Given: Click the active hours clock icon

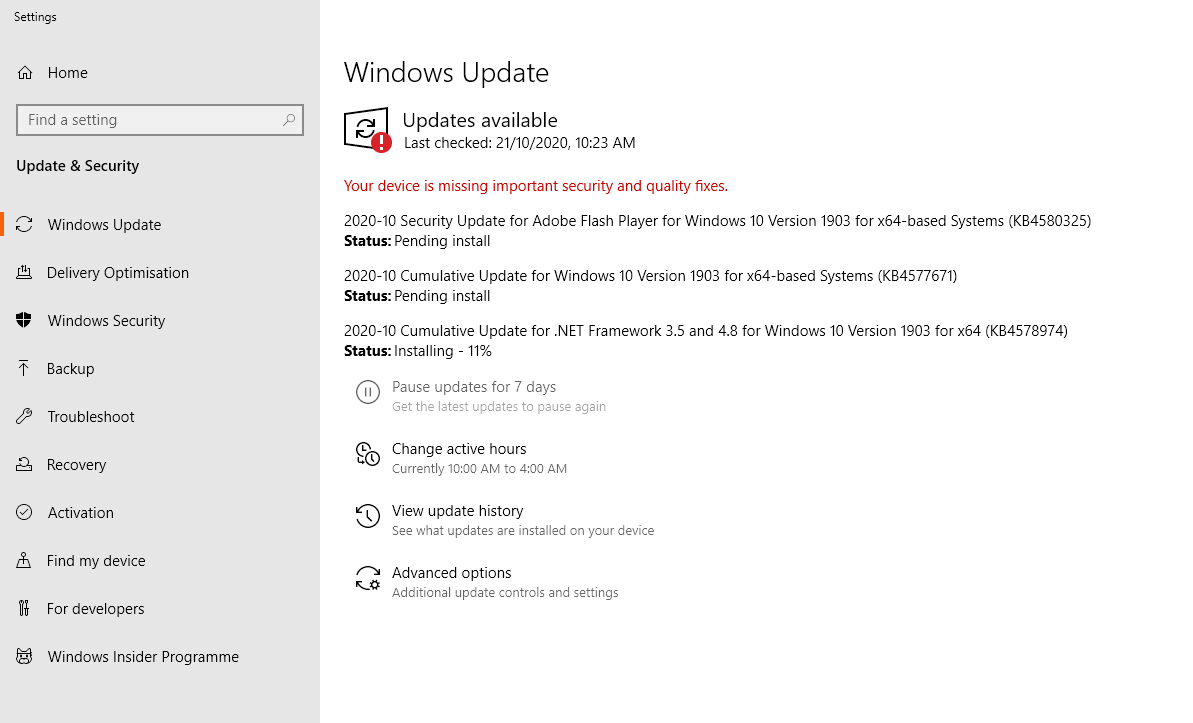Looking at the screenshot, I should tap(367, 454).
